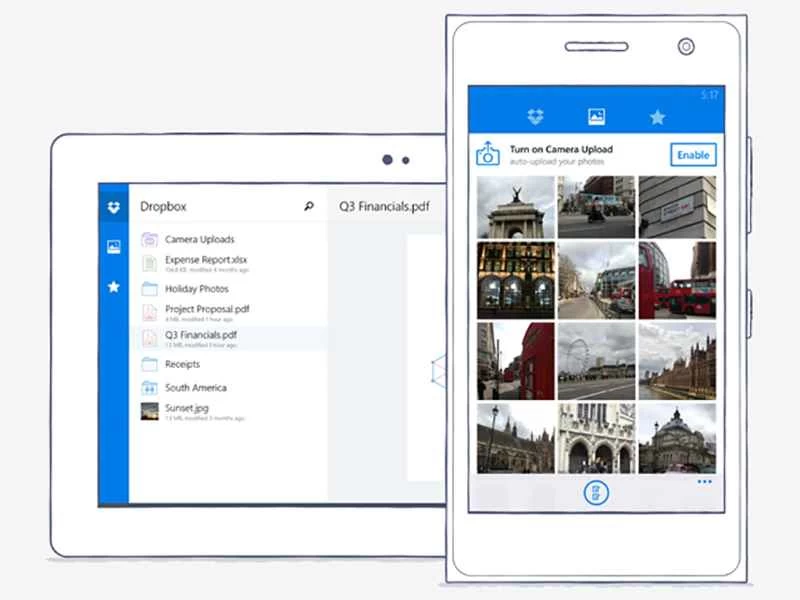The height and width of the screenshot is (600, 800).
Task: Tap the camera upload icon in the banner
Action: [488, 153]
